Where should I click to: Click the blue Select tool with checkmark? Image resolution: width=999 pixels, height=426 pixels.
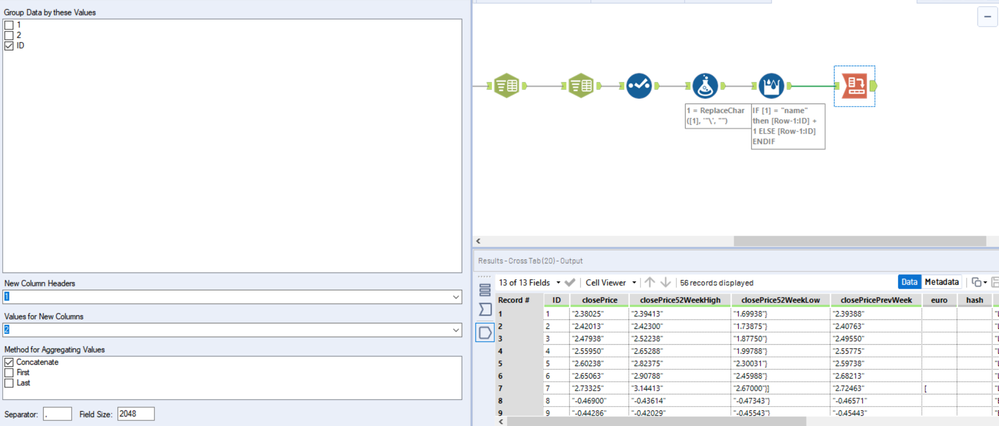[638, 86]
